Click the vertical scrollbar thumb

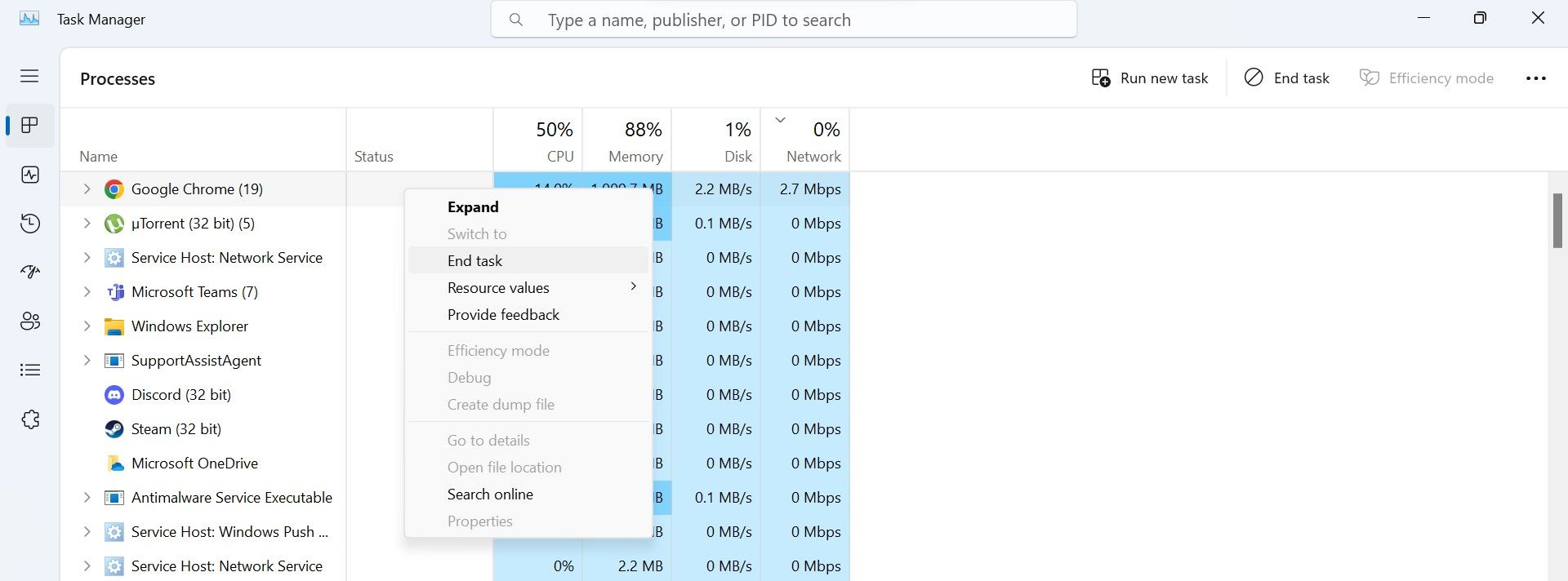(1557, 220)
